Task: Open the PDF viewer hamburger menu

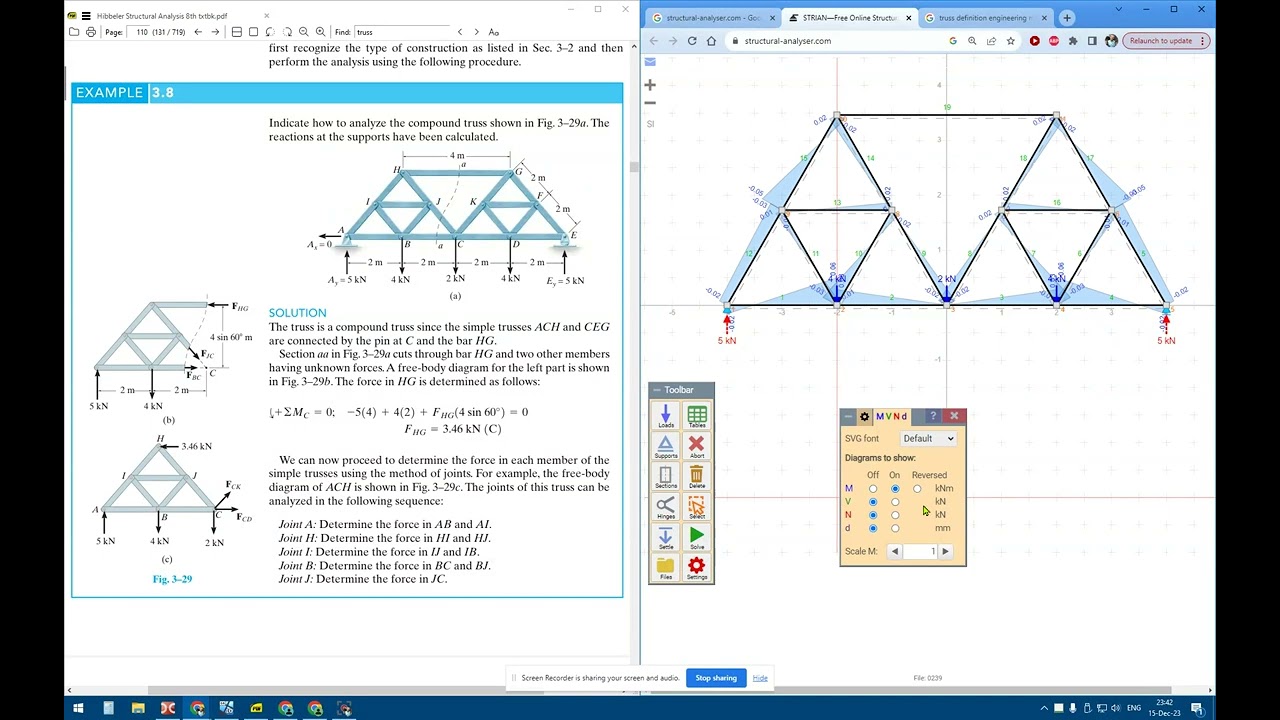Action: coord(86,16)
